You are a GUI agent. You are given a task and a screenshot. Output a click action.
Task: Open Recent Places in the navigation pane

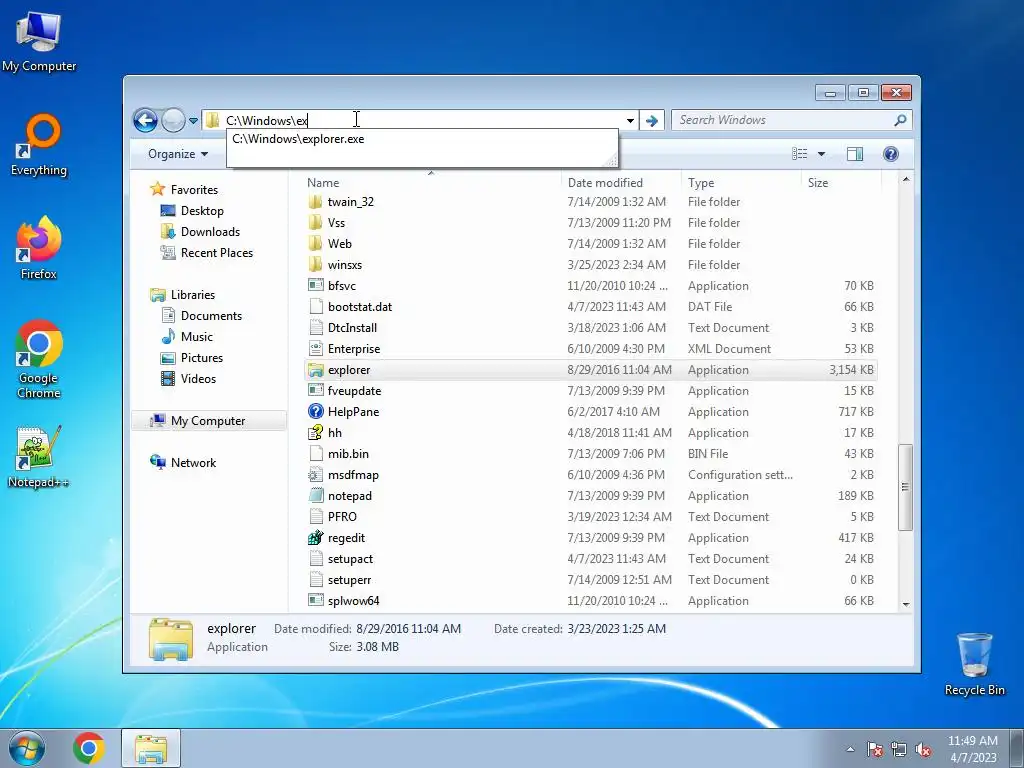pos(217,253)
